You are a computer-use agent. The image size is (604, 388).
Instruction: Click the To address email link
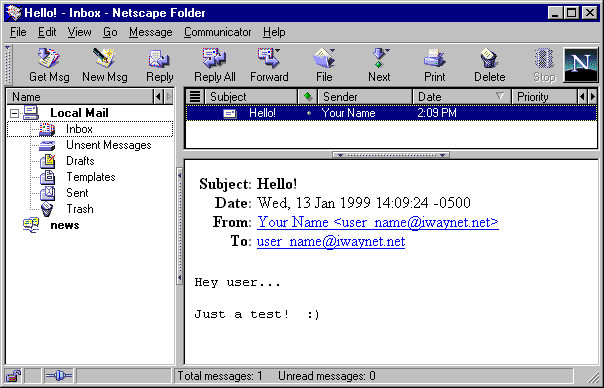pyautogui.click(x=331, y=242)
